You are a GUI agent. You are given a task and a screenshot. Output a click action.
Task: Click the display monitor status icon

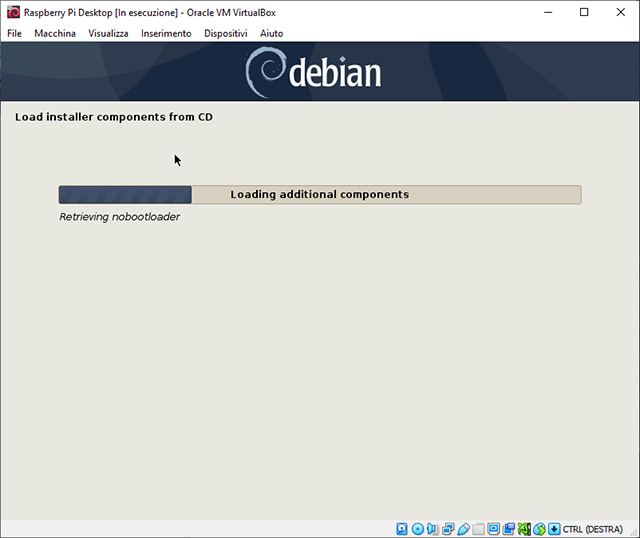(x=494, y=528)
